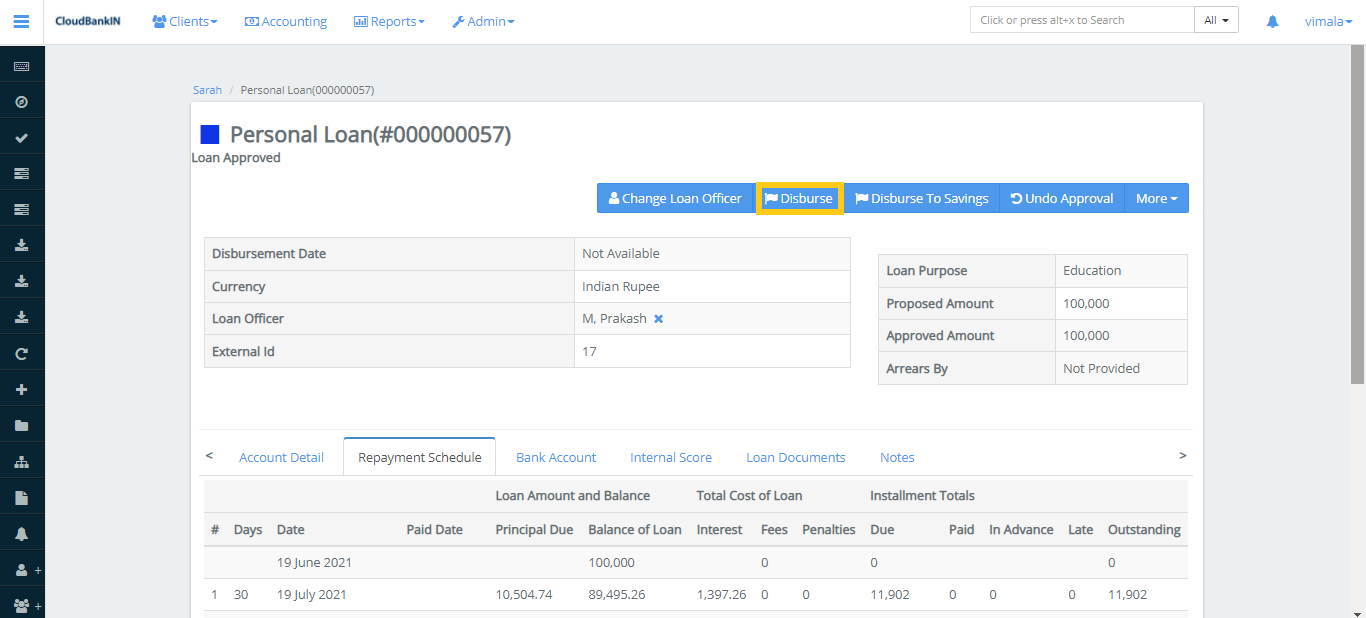Expand the vimala user account dropdown

(x=1327, y=20)
